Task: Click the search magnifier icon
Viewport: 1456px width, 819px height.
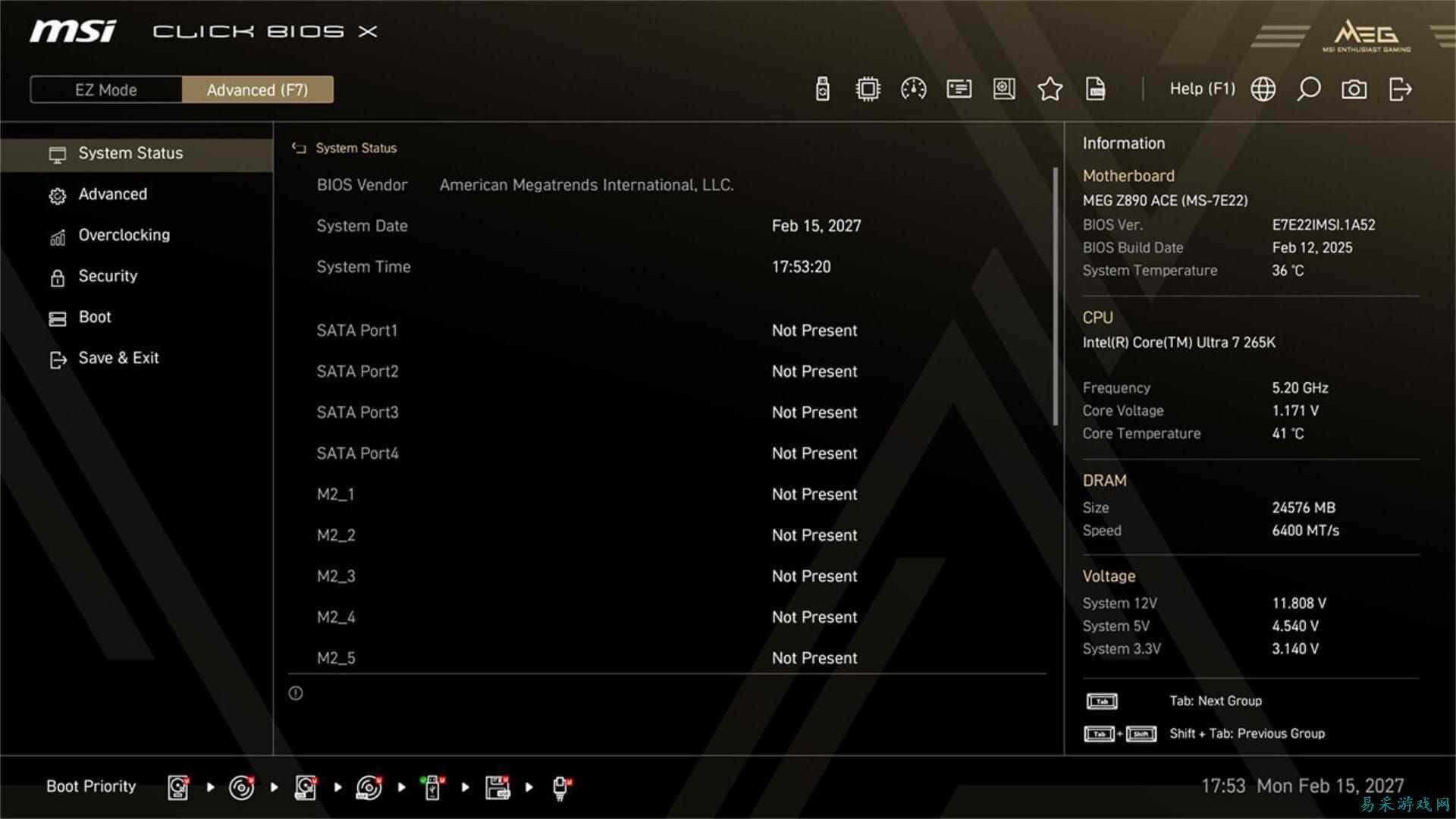Action: (x=1308, y=89)
